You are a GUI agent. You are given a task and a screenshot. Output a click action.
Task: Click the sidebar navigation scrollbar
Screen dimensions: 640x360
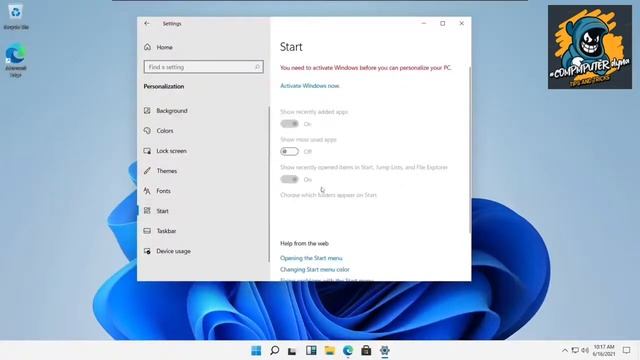pos(269,184)
